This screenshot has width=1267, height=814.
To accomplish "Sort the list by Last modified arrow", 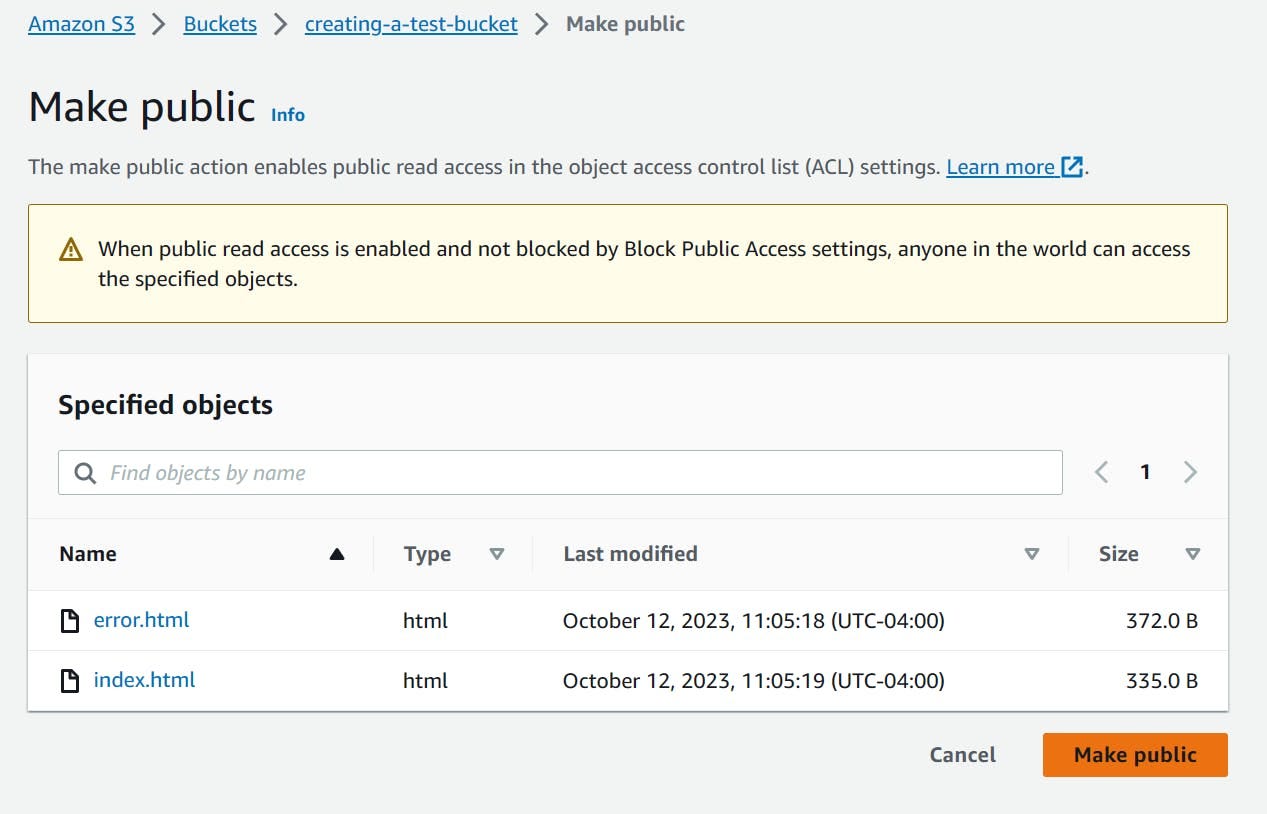I will pyautogui.click(x=1032, y=554).
